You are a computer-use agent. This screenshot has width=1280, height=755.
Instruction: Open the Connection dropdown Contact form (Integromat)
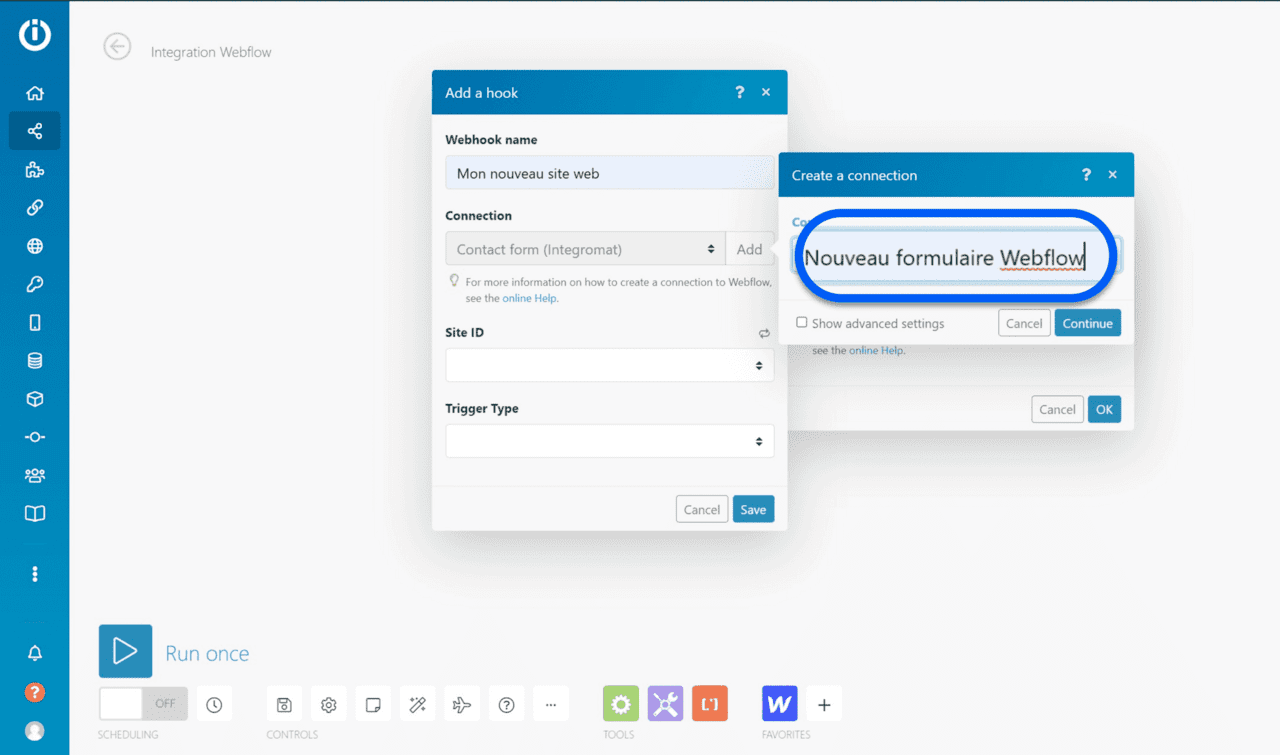click(x=586, y=249)
